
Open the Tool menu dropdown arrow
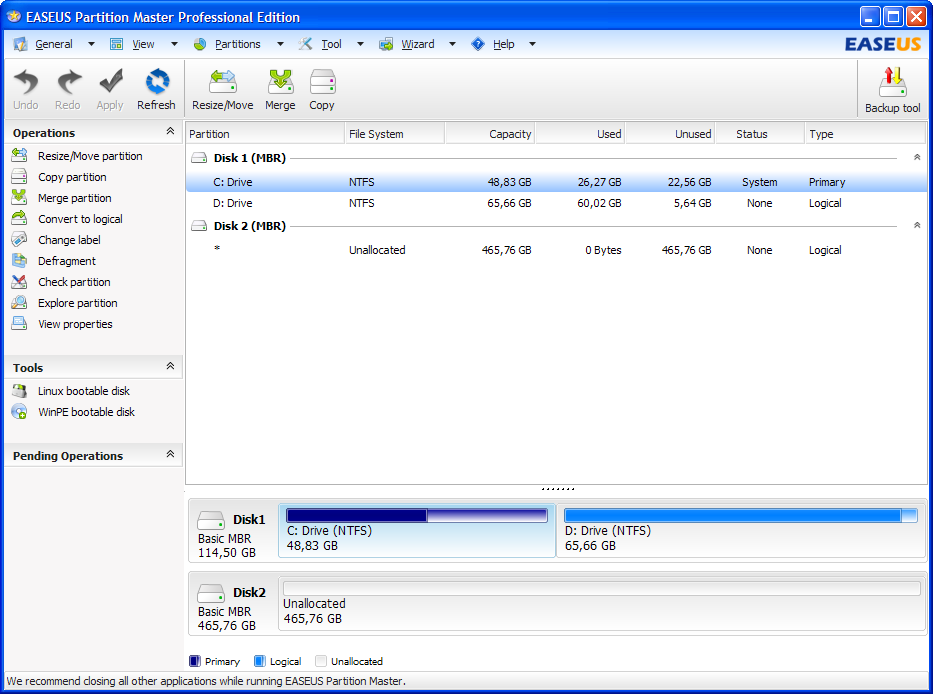pyautogui.click(x=360, y=44)
